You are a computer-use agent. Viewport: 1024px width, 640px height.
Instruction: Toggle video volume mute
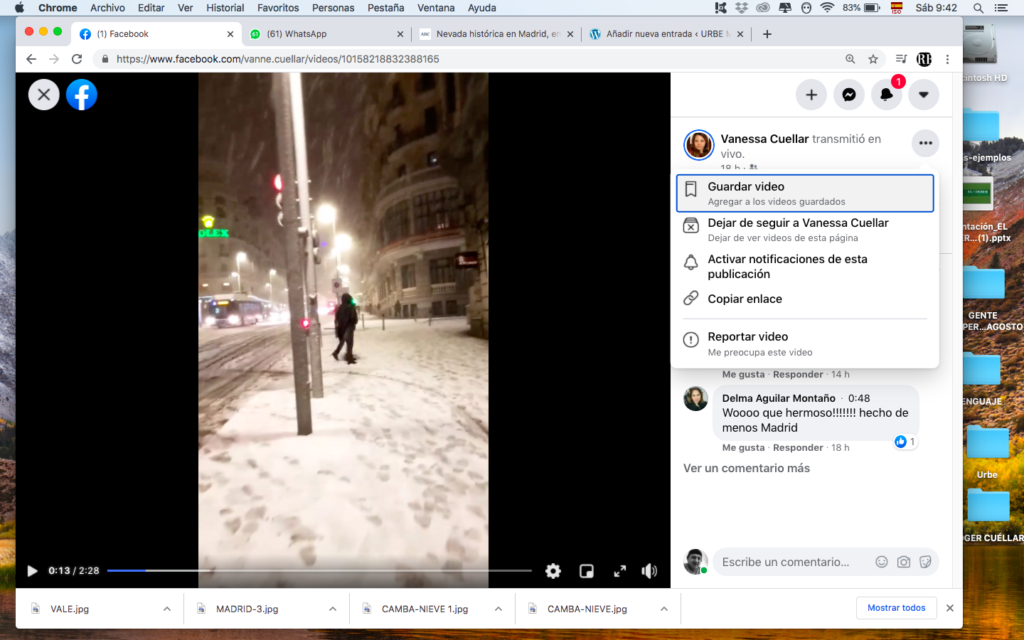(649, 571)
